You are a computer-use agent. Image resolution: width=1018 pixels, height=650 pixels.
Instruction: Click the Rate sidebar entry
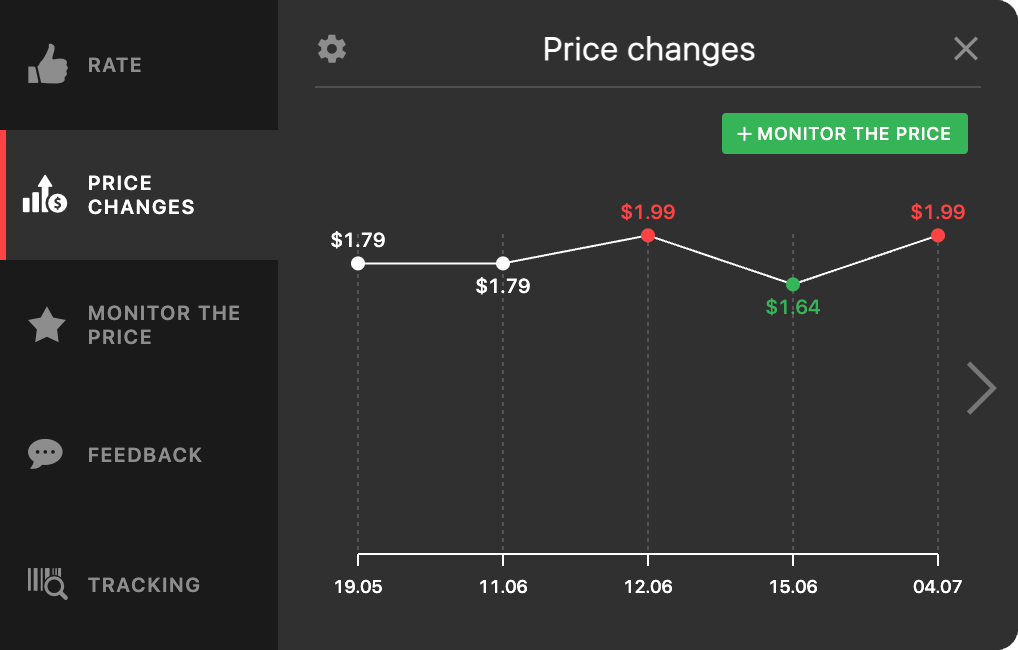click(115, 64)
